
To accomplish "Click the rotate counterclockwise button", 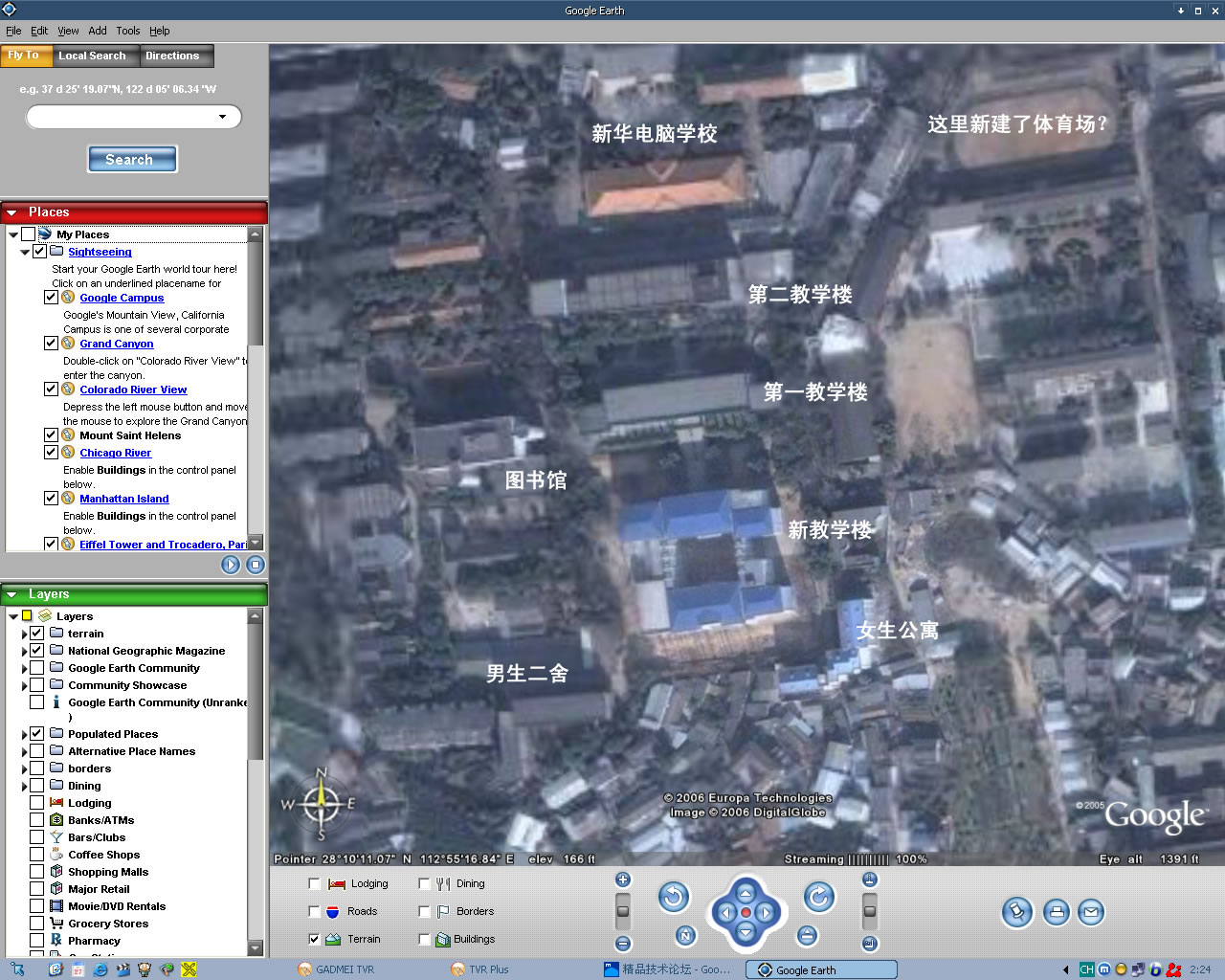I will [674, 897].
